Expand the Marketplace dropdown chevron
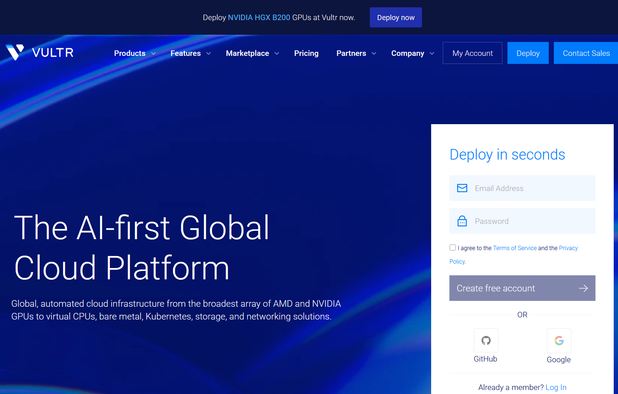Image resolution: width=618 pixels, height=394 pixels. pos(277,54)
